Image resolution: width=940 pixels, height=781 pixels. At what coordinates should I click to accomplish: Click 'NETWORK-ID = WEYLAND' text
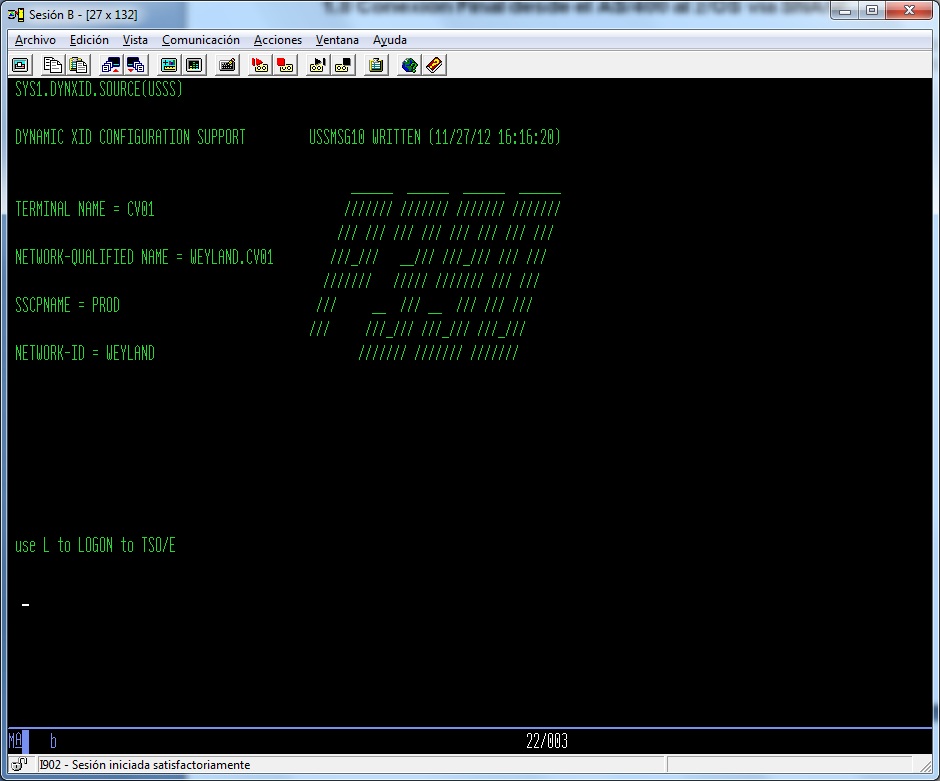pos(85,352)
